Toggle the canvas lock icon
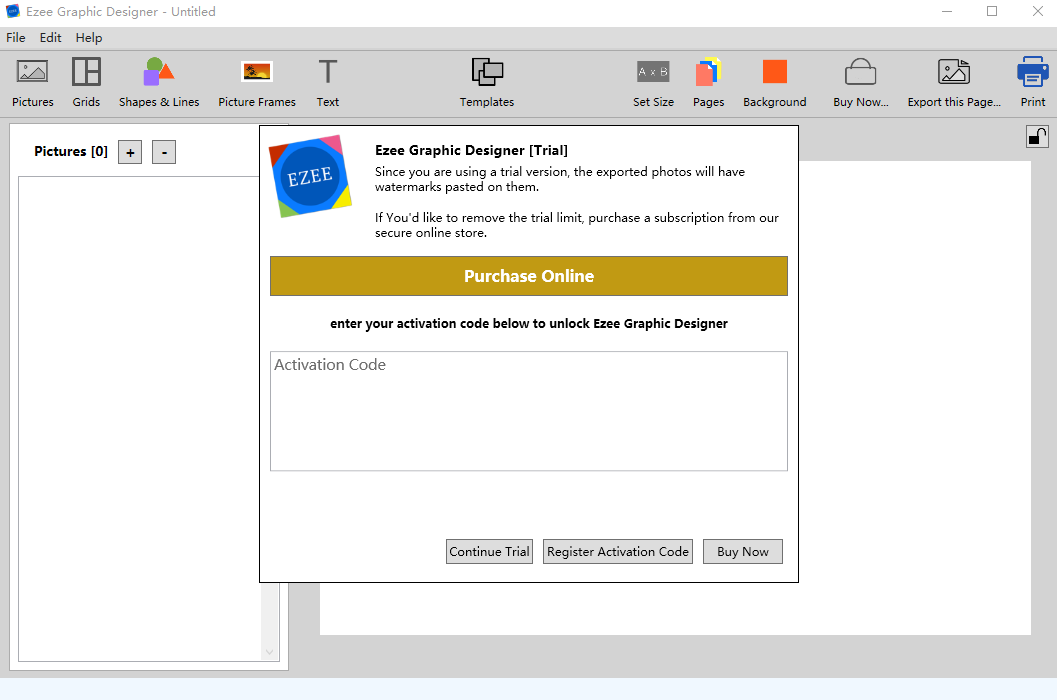 [x=1037, y=137]
